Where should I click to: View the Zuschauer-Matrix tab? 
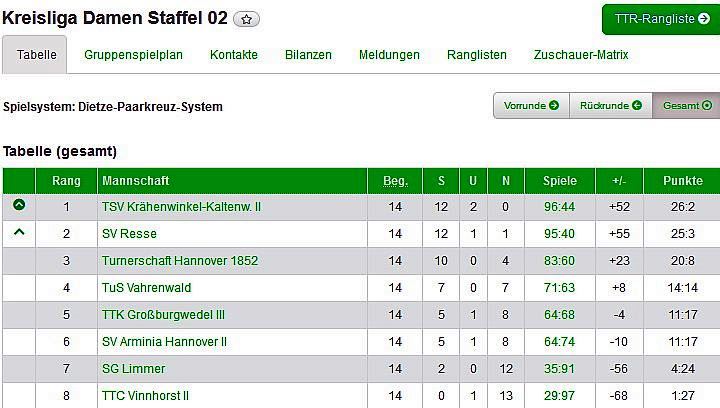580,55
